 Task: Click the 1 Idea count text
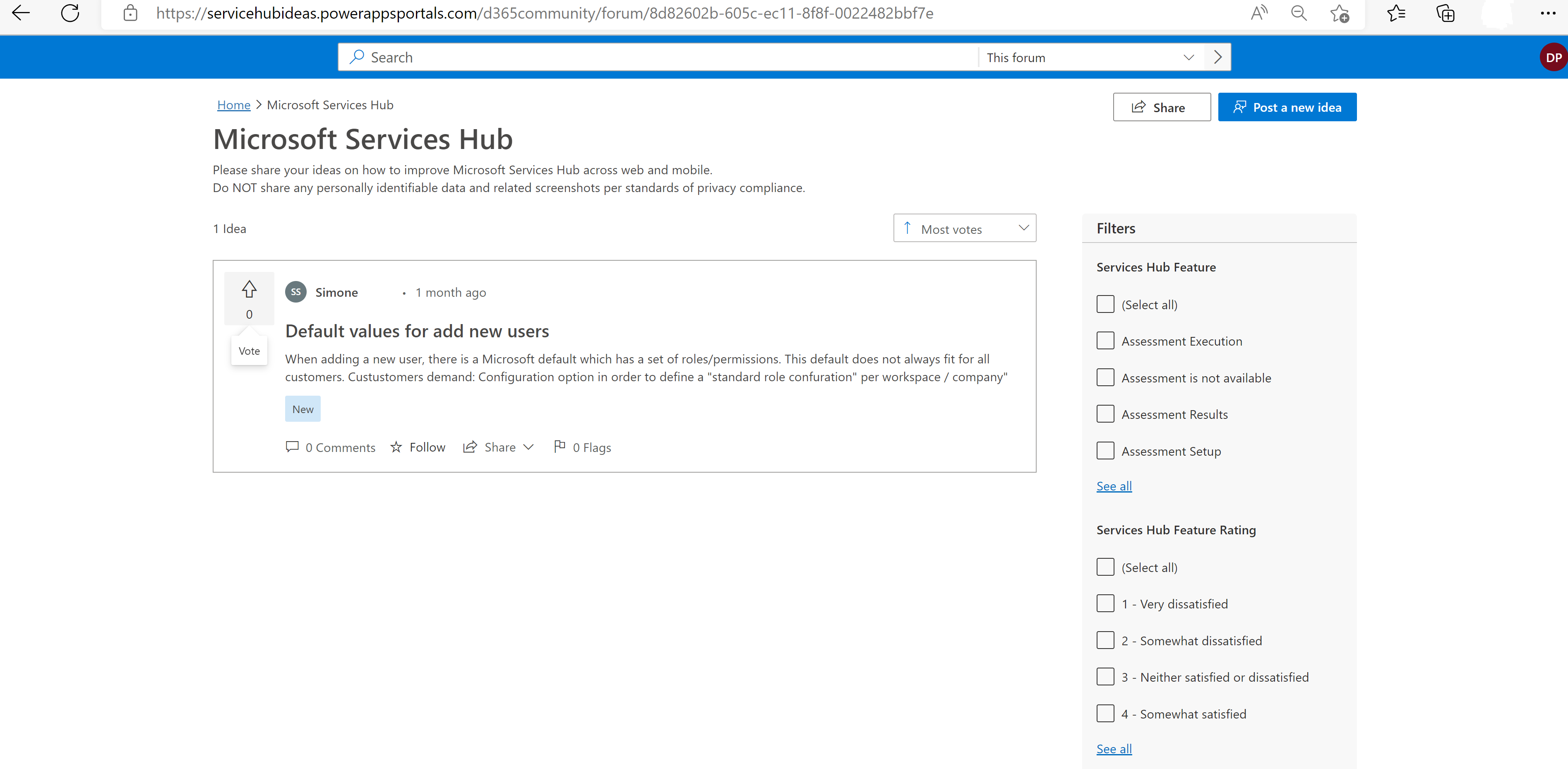tap(230, 228)
